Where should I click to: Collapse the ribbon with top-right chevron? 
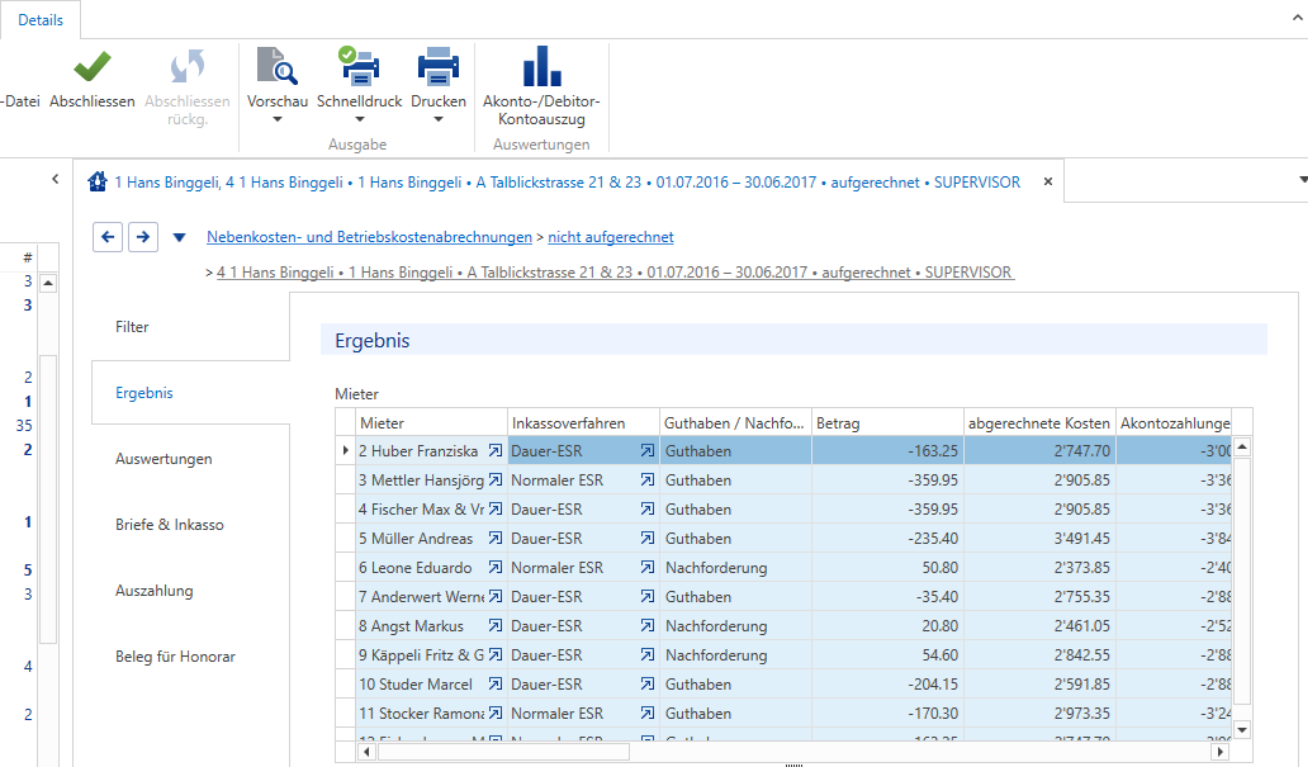tap(1297, 19)
